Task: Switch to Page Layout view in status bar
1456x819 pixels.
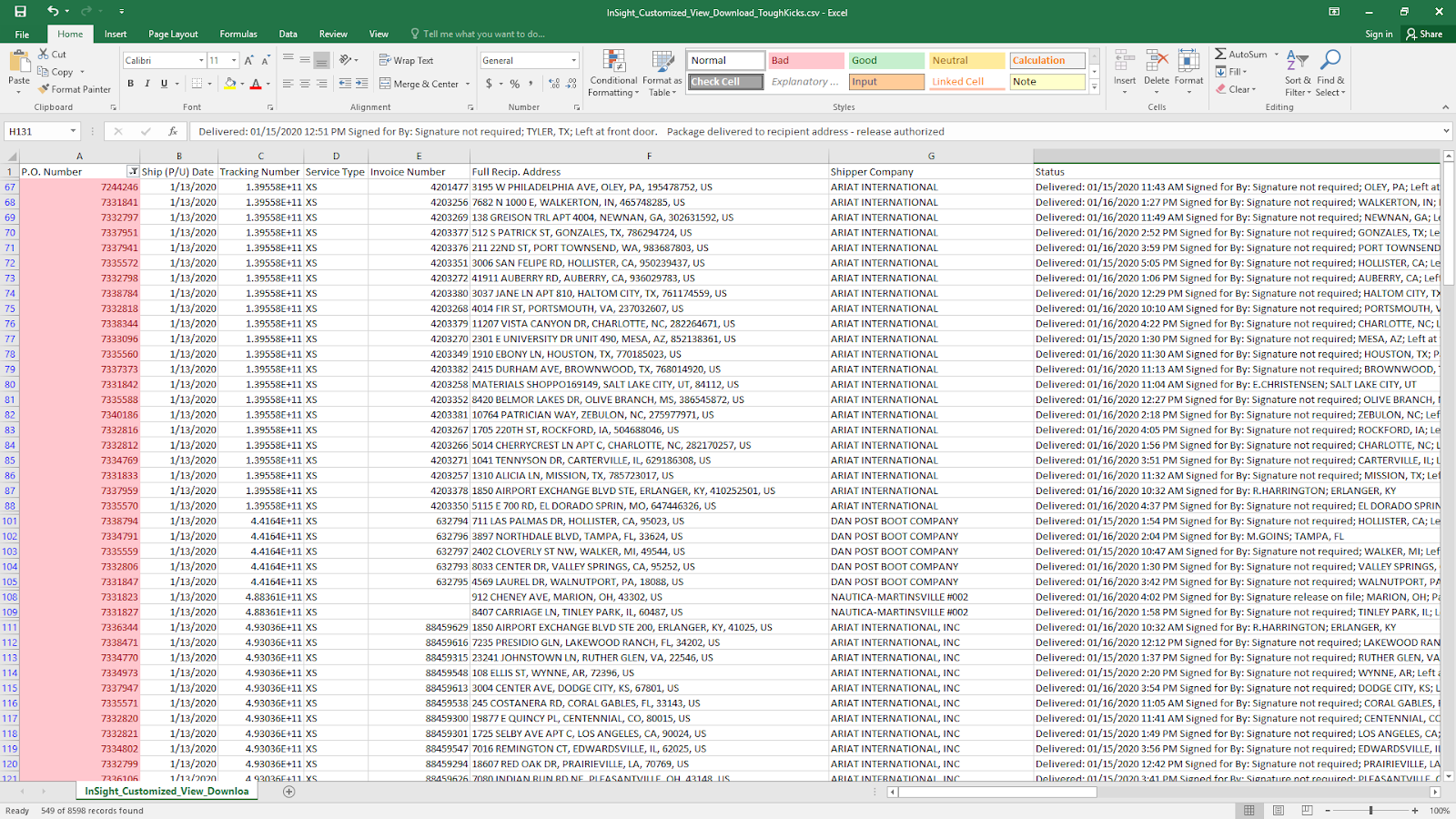Action: tap(1278, 810)
